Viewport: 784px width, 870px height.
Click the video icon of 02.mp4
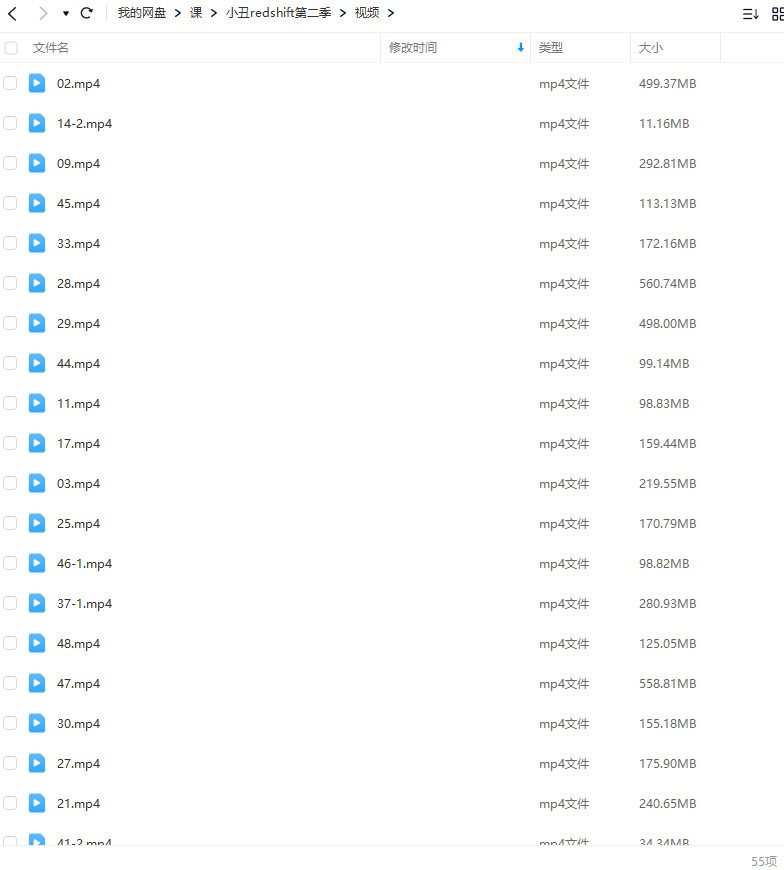pyautogui.click(x=37, y=83)
